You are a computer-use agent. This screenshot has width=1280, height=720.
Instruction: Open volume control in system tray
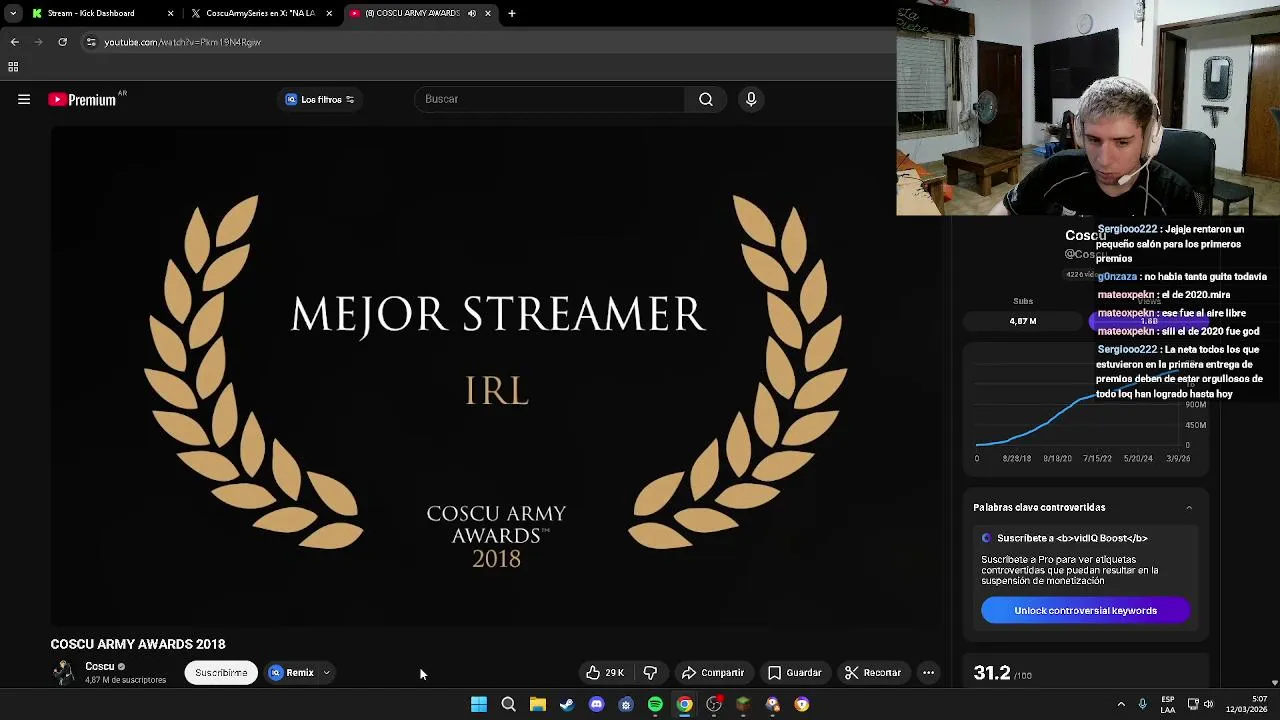pos(1208,705)
